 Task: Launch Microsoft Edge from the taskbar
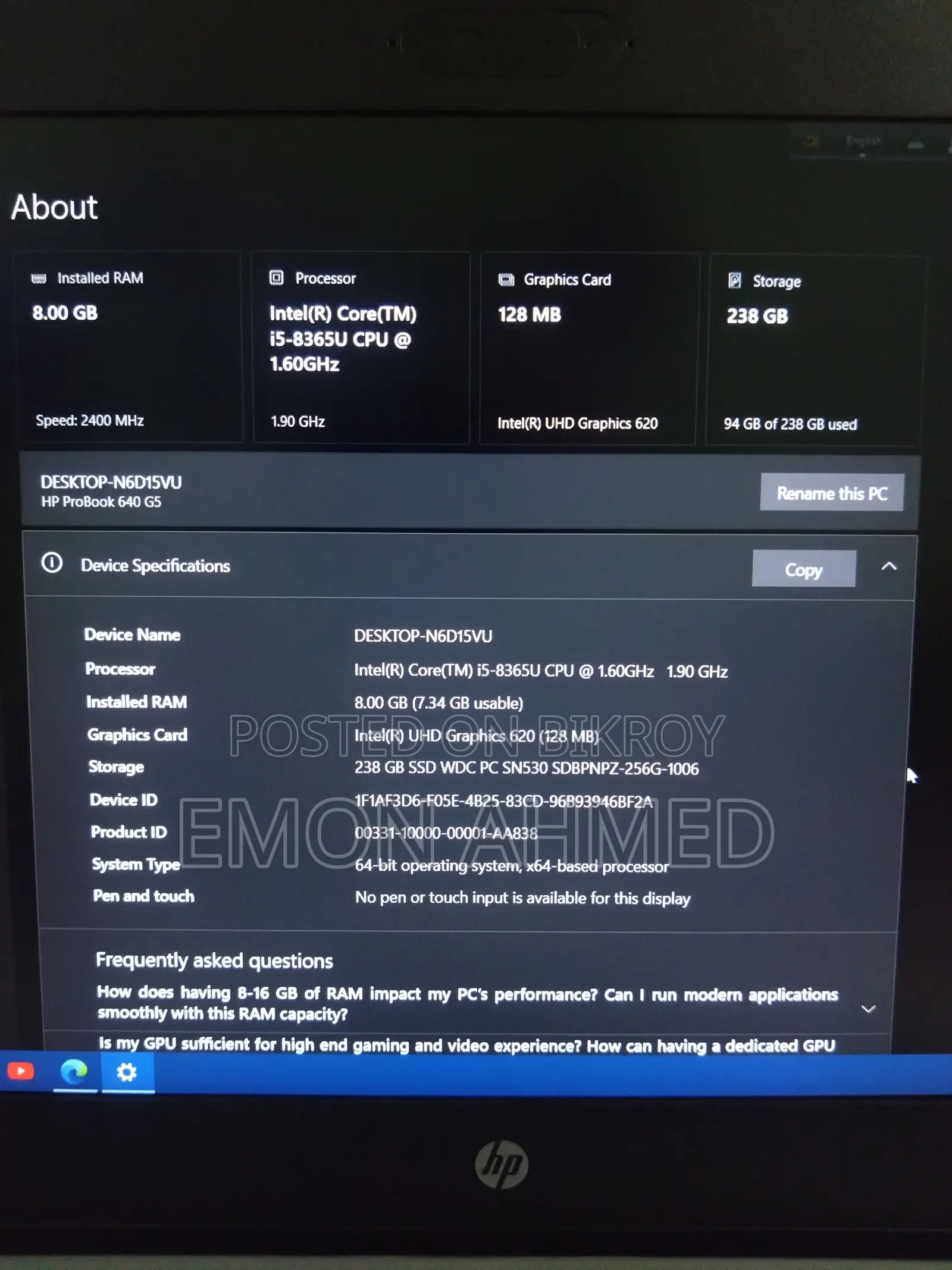point(74,1072)
